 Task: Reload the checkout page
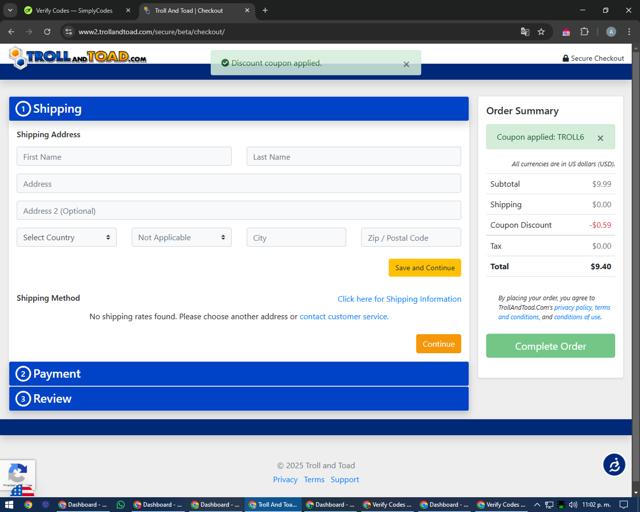(47, 32)
